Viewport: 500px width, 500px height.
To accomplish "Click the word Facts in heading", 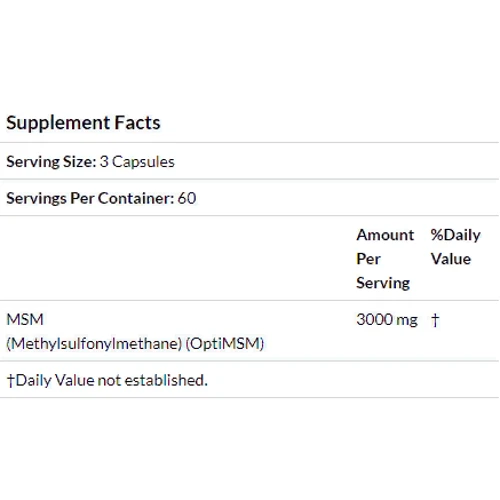I will point(138,122).
